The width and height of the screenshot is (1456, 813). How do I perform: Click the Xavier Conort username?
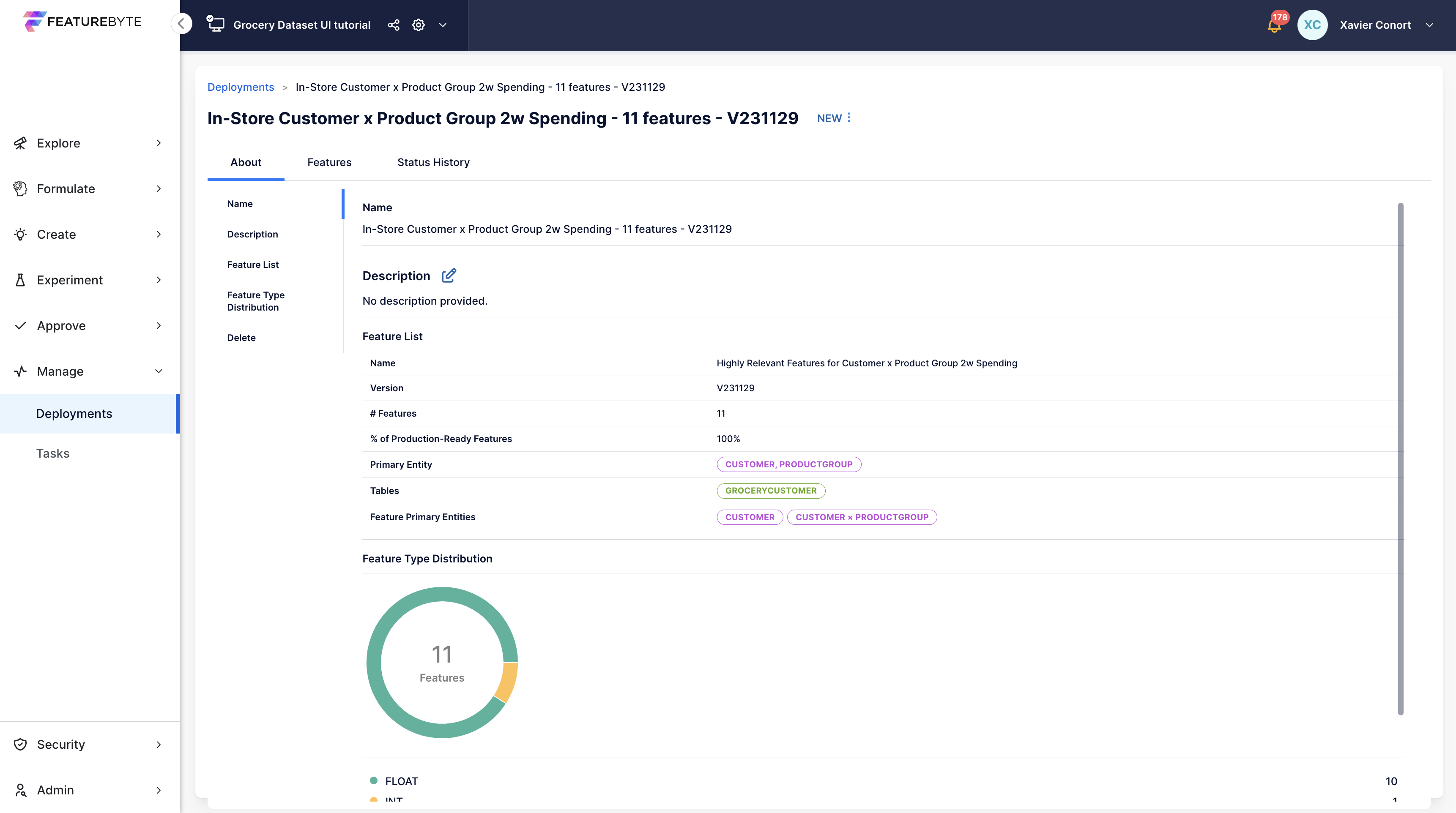point(1375,25)
